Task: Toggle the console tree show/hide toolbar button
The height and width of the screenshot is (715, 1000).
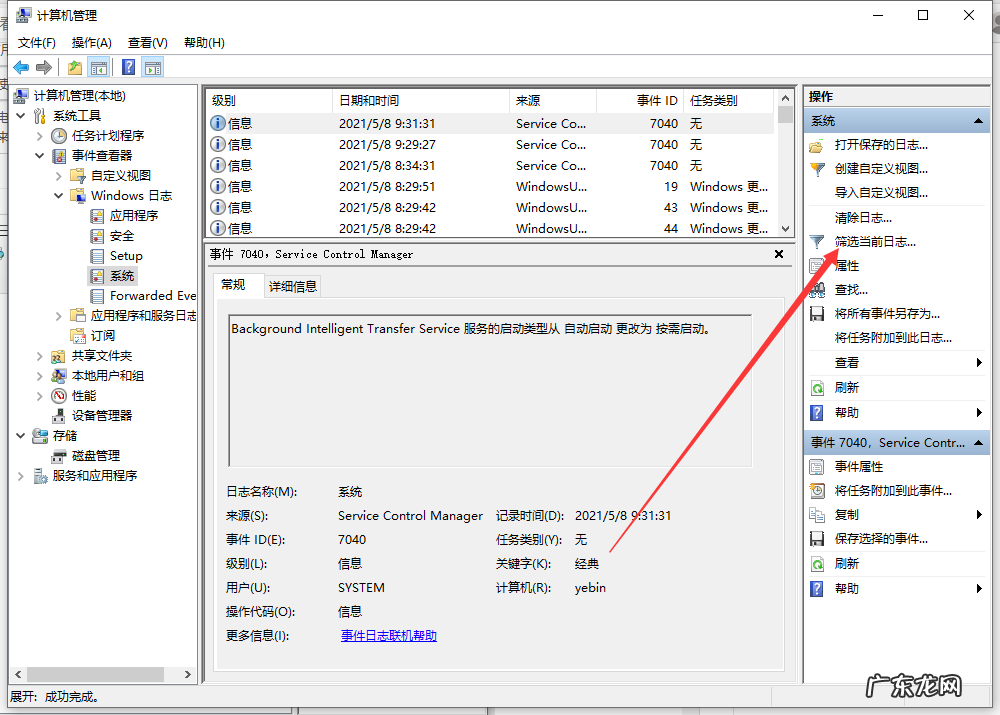Action: point(101,67)
